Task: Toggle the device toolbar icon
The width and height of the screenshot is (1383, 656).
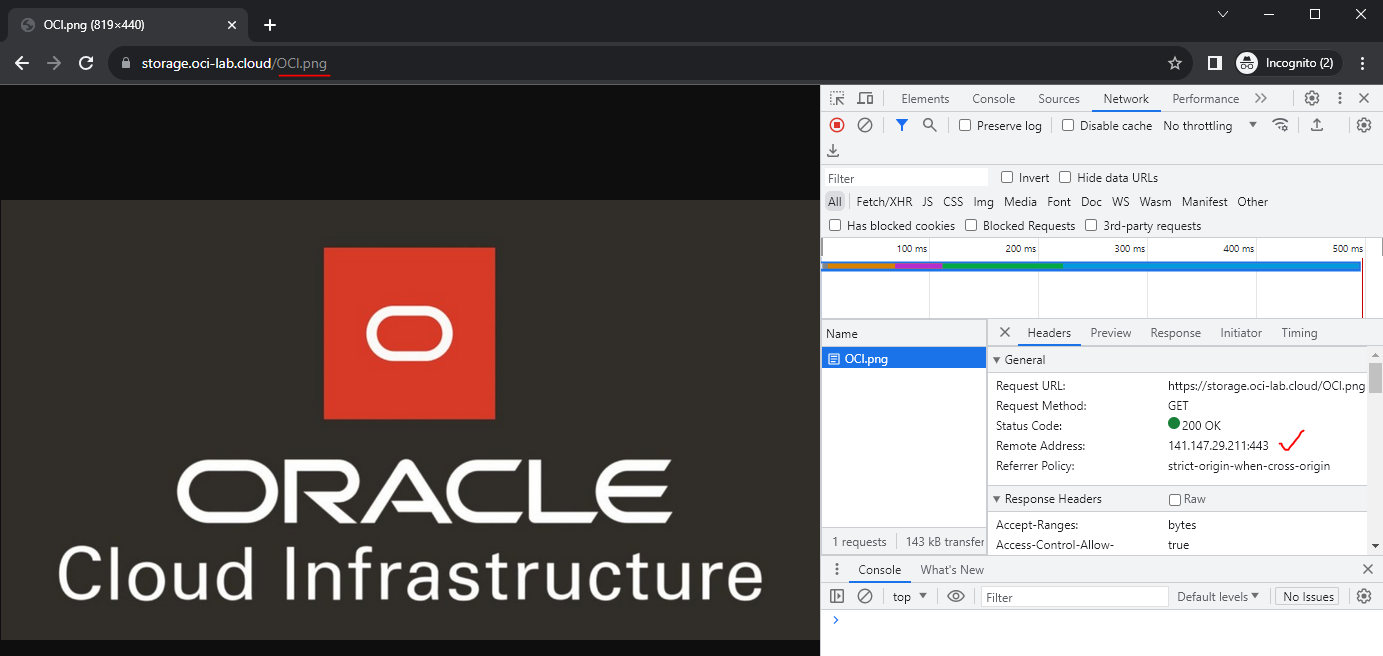Action: (x=865, y=98)
